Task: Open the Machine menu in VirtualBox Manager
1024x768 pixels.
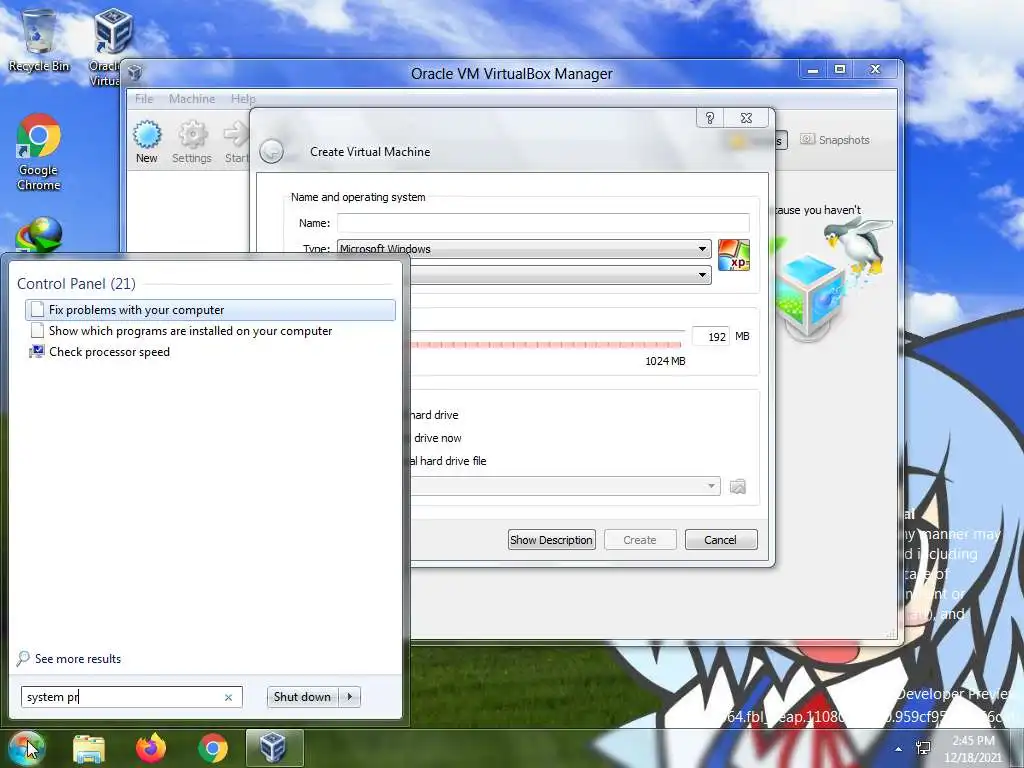Action: click(192, 99)
